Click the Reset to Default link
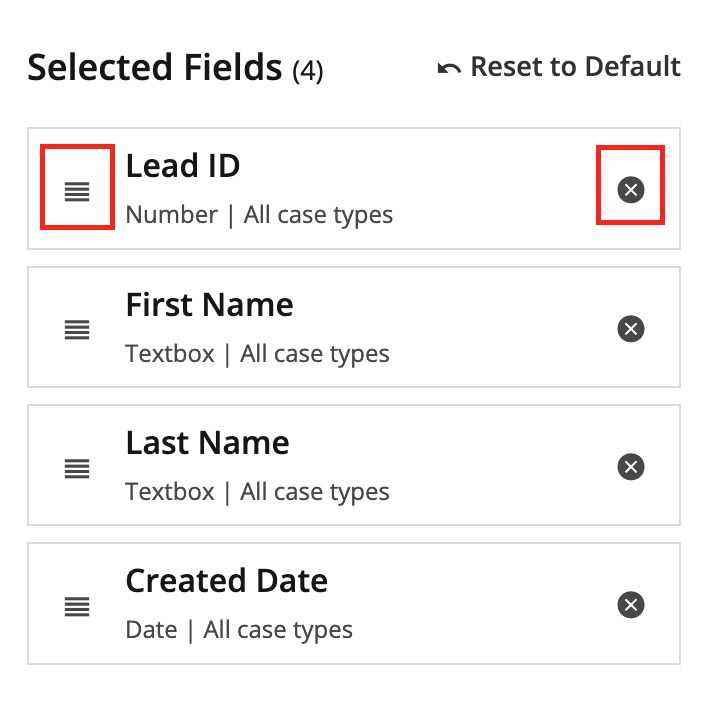710x706 pixels. pyautogui.click(x=575, y=67)
